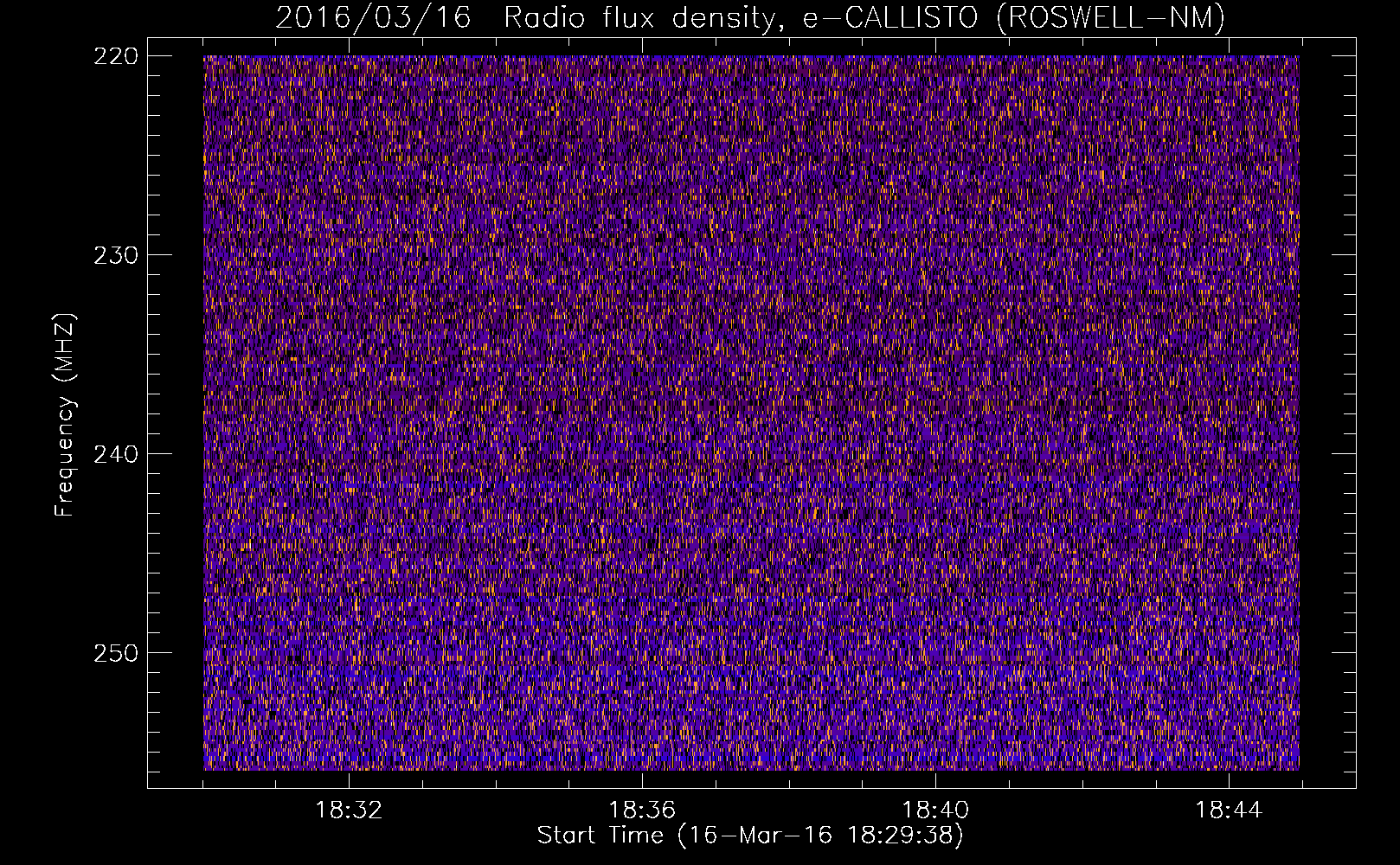Select the 250 frequency tick label

tap(115, 653)
